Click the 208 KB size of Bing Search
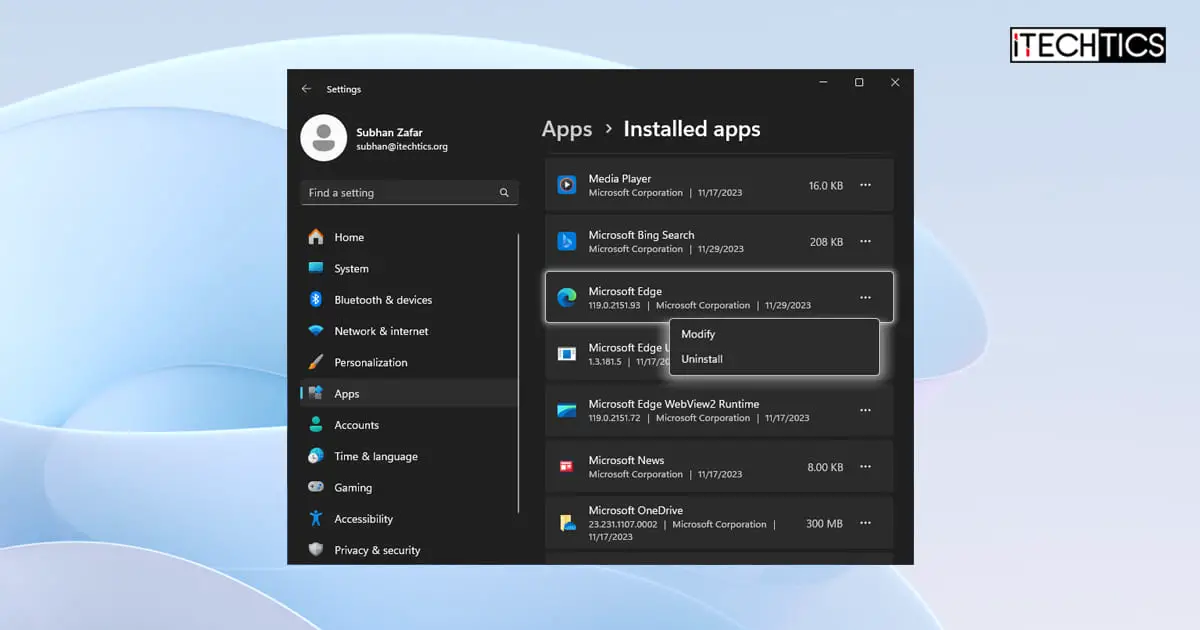 click(827, 242)
